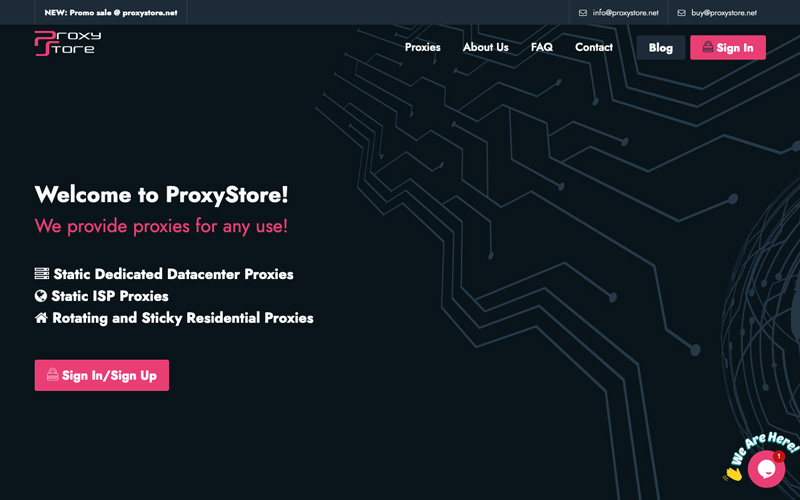Click the lock icon in Sign In/Sign Up button
Image resolution: width=800 pixels, height=500 pixels.
pyautogui.click(x=53, y=374)
